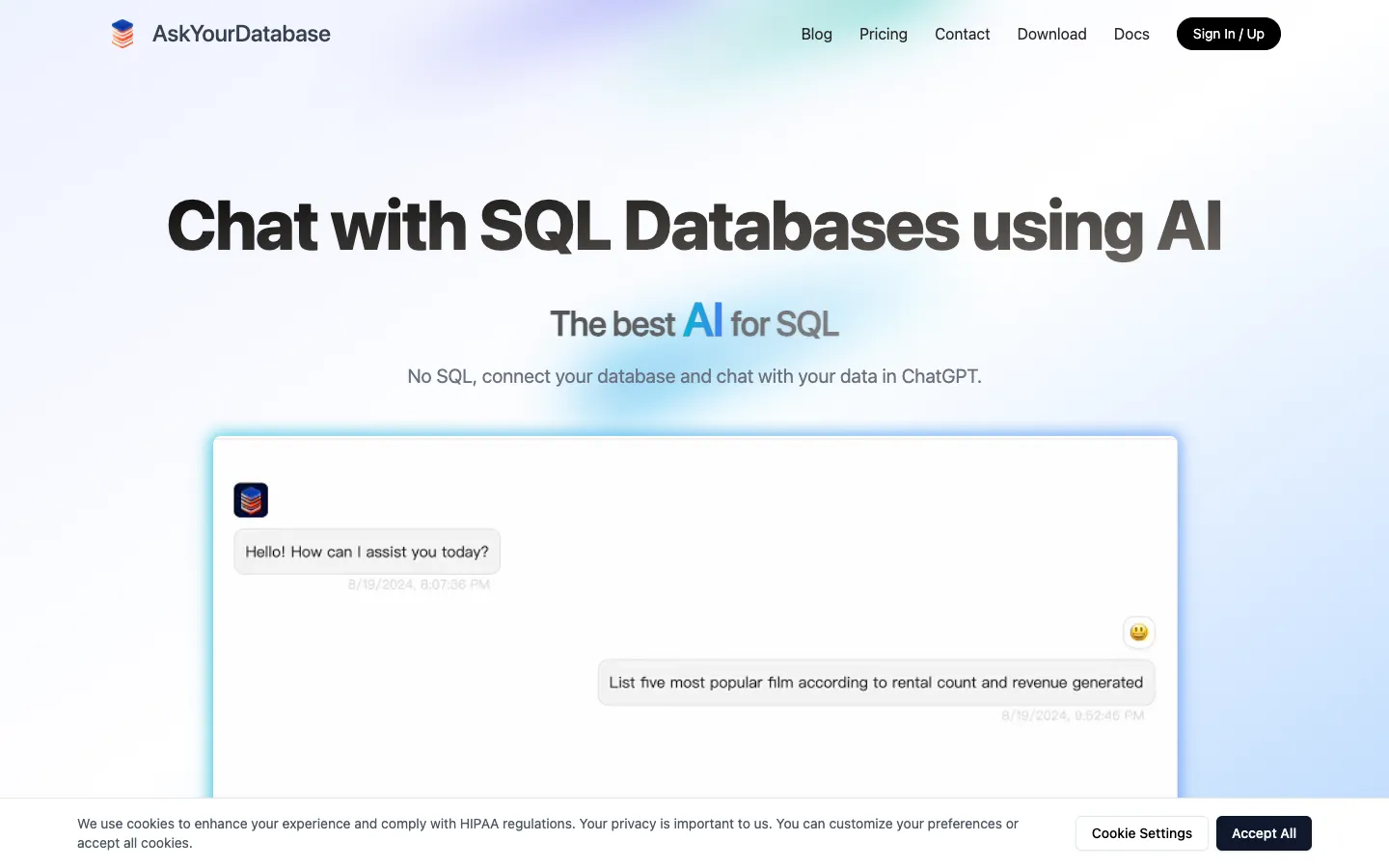Click the cookie notice HIPAA text
Image resolution: width=1389 pixels, height=868 pixels.
pyautogui.click(x=548, y=833)
